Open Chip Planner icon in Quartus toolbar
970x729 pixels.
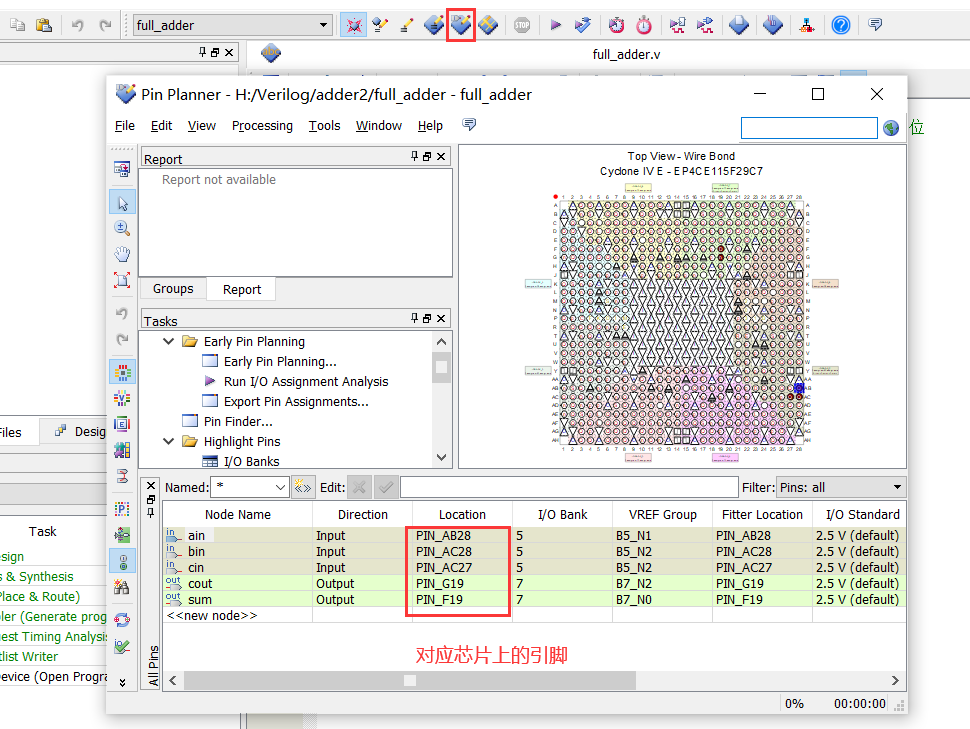(x=487, y=25)
